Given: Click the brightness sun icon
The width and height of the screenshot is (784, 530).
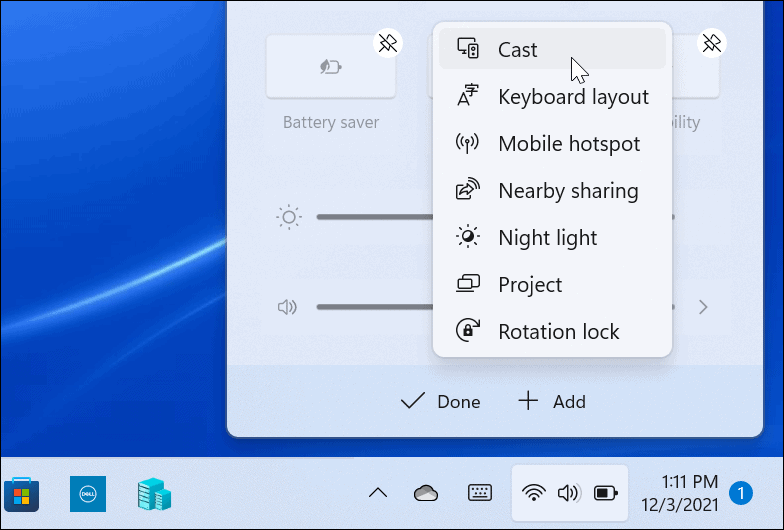Looking at the screenshot, I should [x=289, y=217].
